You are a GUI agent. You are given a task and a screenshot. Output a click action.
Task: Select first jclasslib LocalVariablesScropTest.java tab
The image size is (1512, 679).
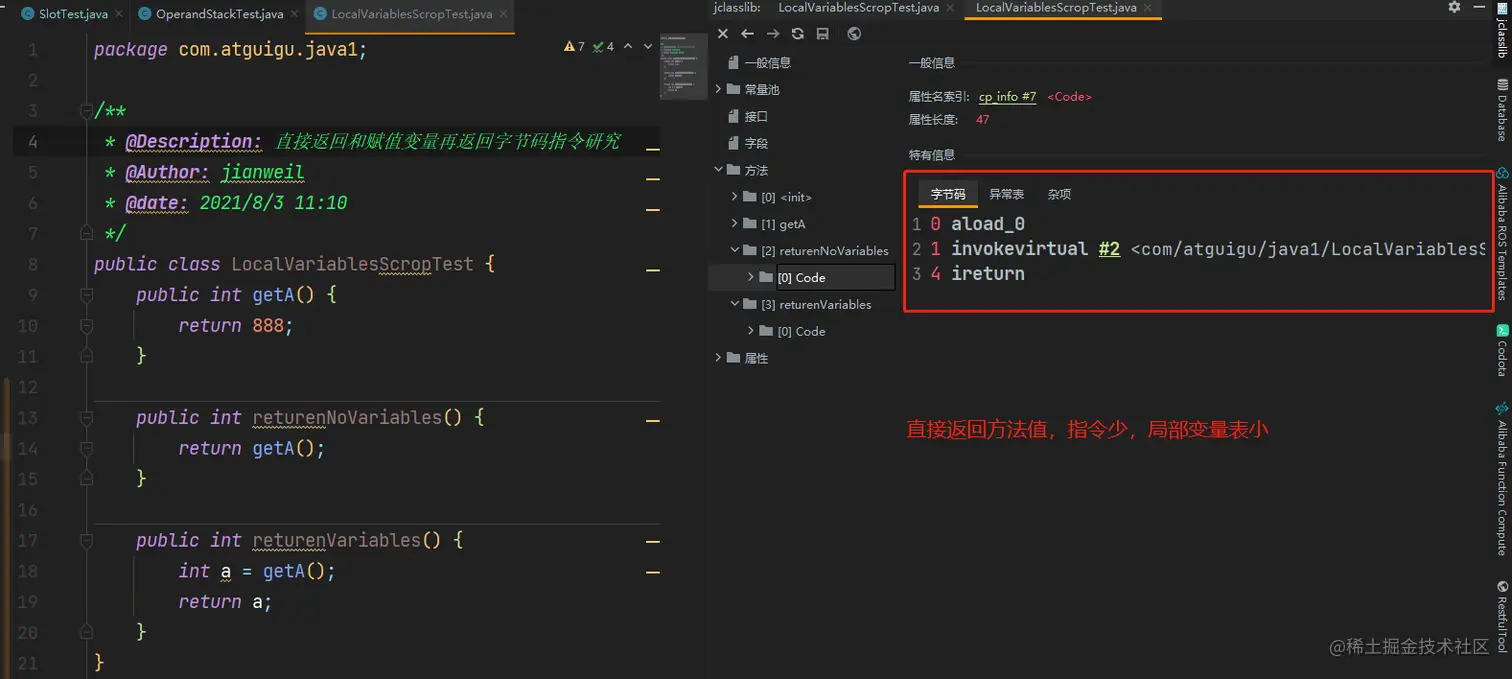pyautogui.click(x=858, y=8)
